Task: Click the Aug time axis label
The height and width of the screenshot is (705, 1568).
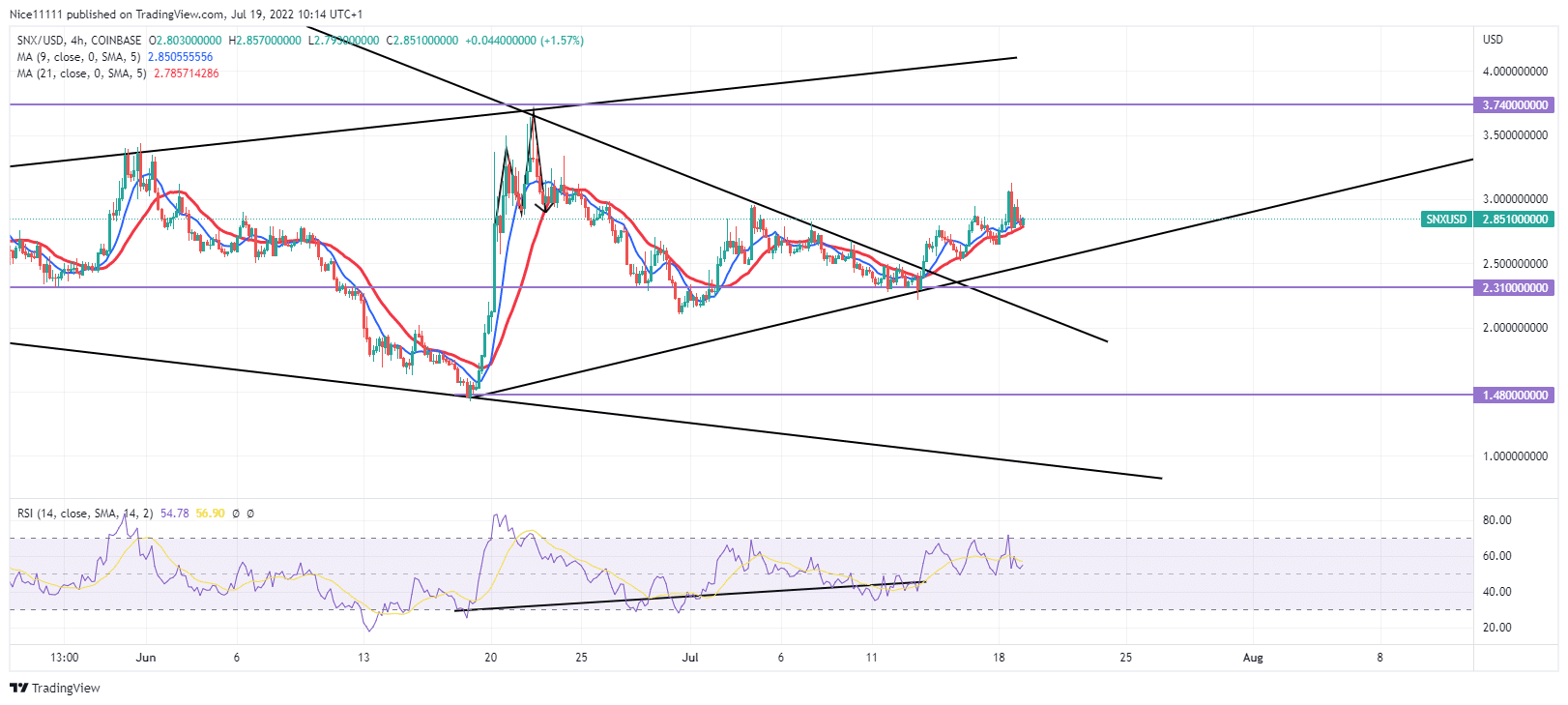Action: pos(1253,658)
